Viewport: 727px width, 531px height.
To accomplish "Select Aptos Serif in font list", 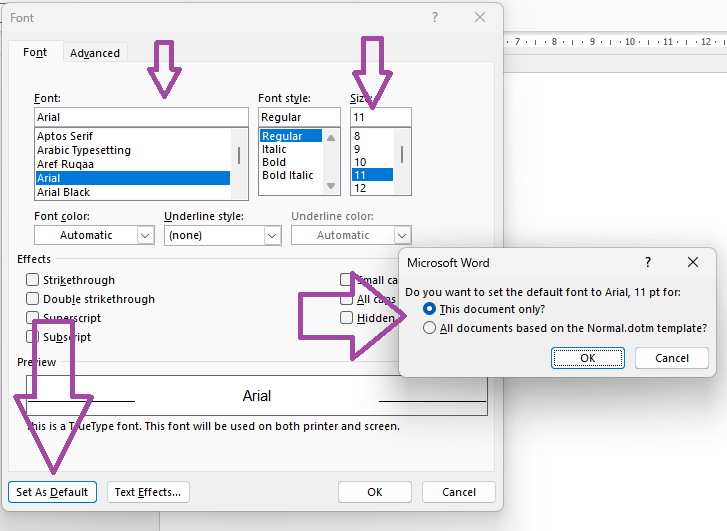I will 133,136.
